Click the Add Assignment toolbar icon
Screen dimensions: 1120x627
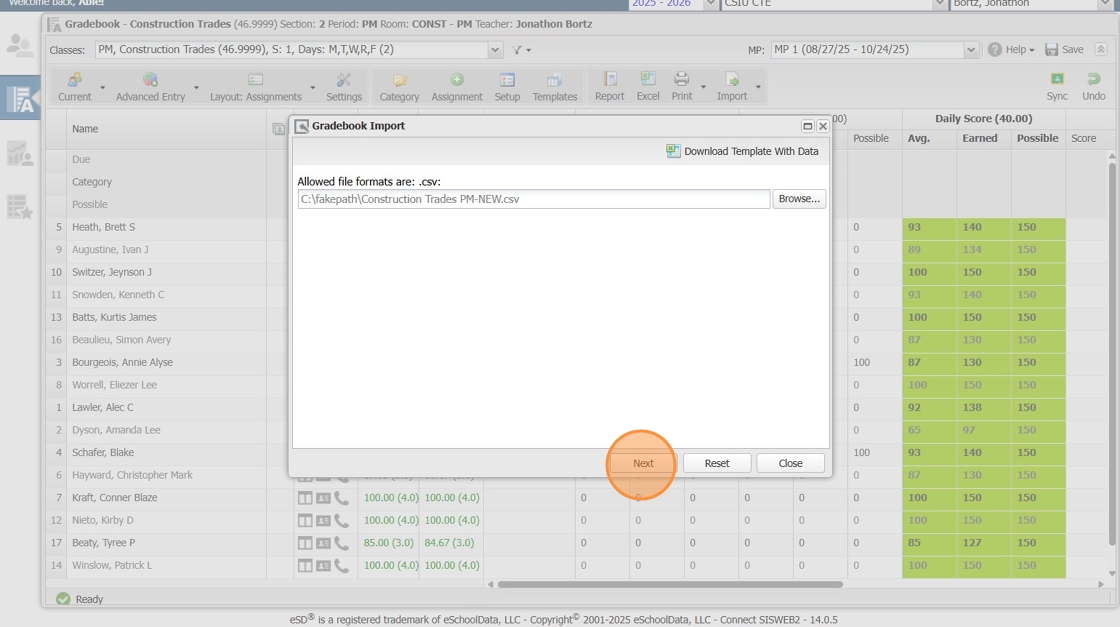(456, 80)
